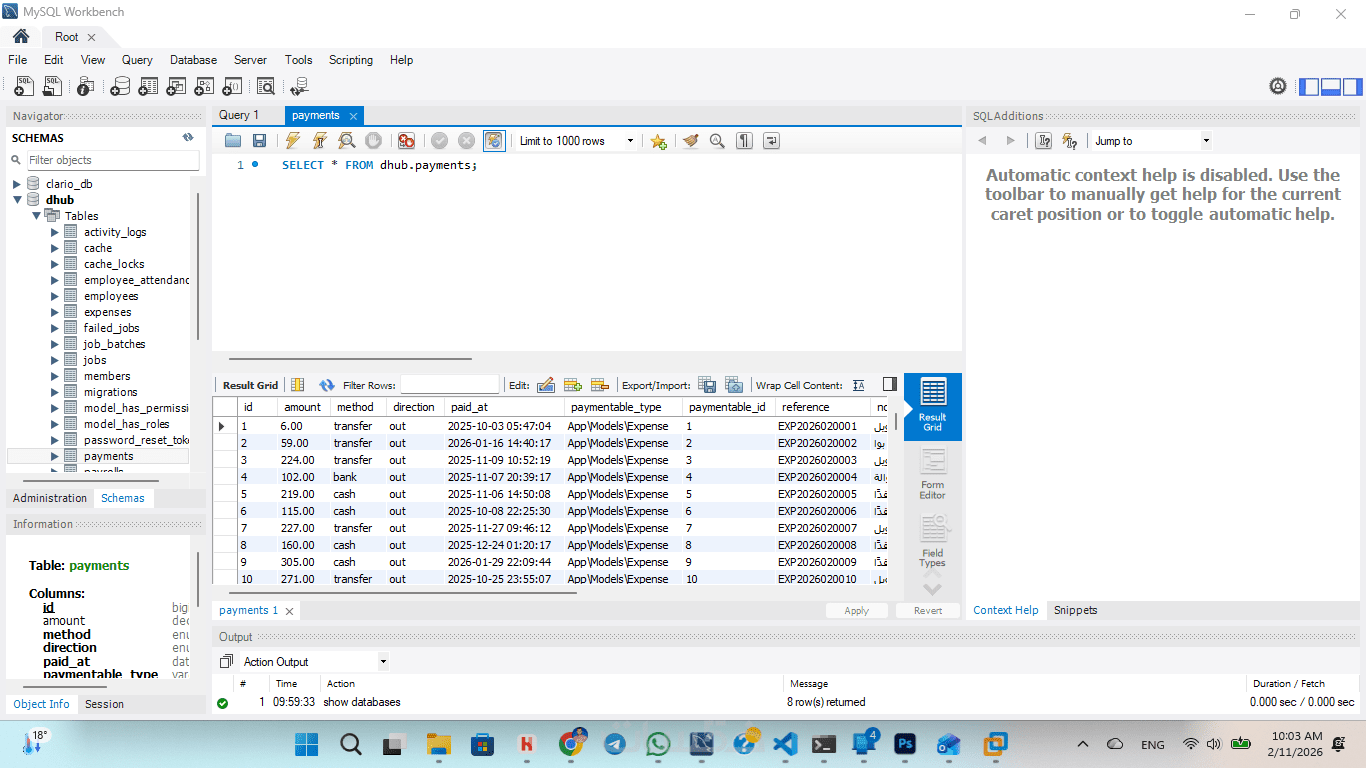Image resolution: width=1366 pixels, height=768 pixels.
Task: Expand the expenses table node
Action: click(x=55, y=312)
